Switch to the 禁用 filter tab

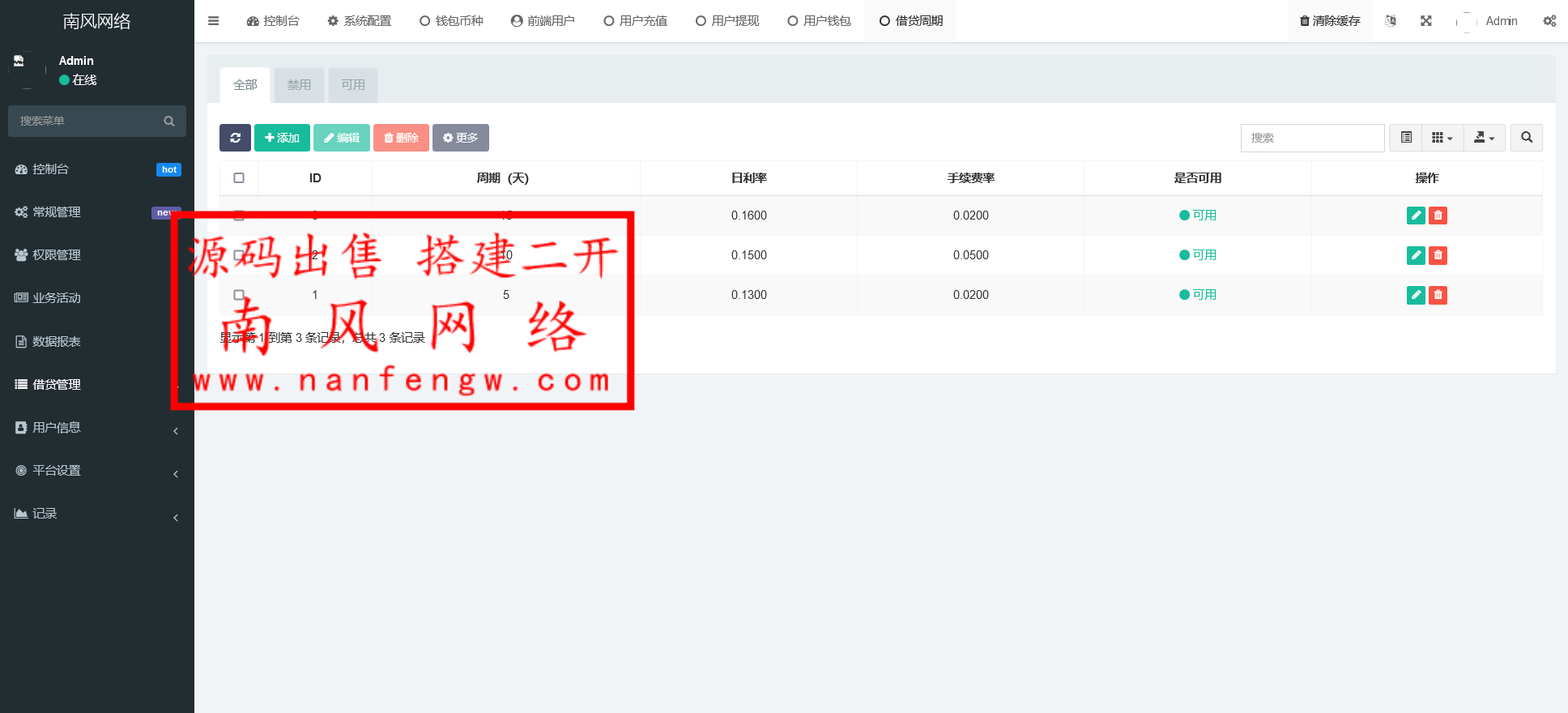(299, 85)
